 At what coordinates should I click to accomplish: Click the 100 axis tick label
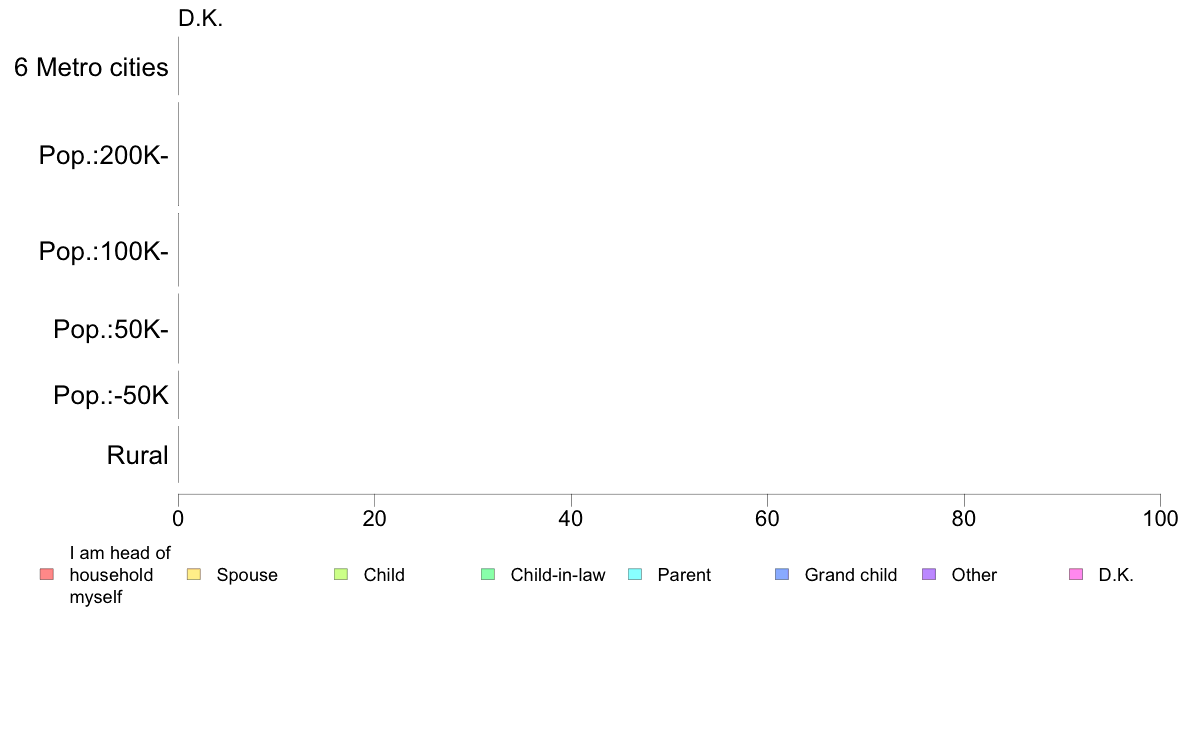coord(1160,519)
